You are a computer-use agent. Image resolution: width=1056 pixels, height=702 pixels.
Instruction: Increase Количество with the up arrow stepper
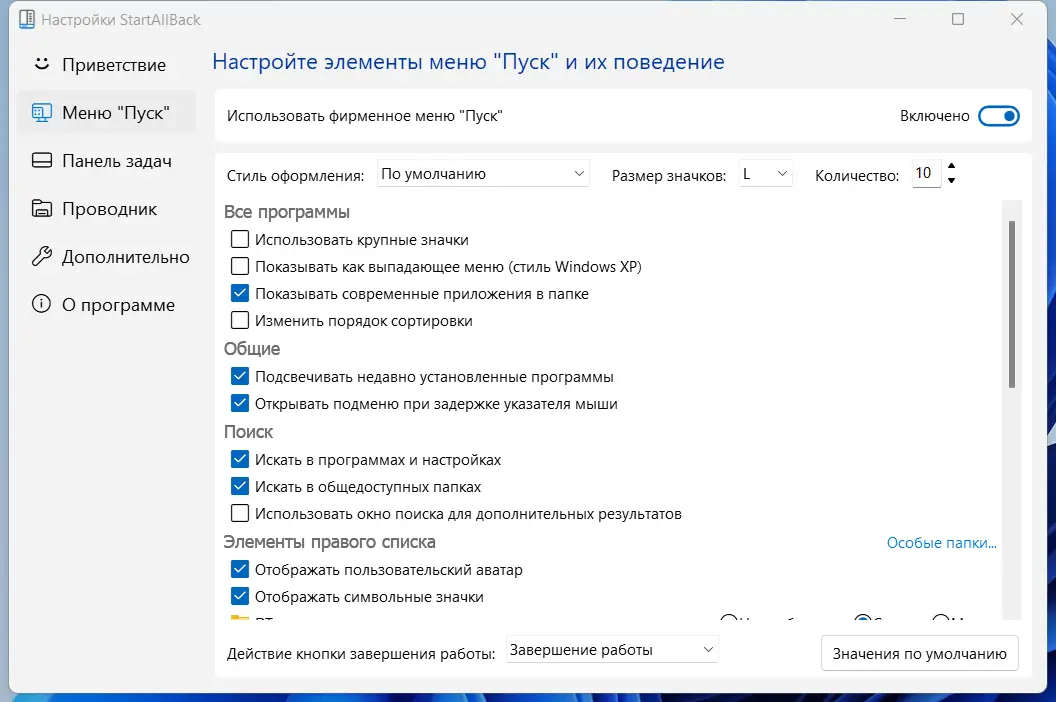pyautogui.click(x=951, y=167)
